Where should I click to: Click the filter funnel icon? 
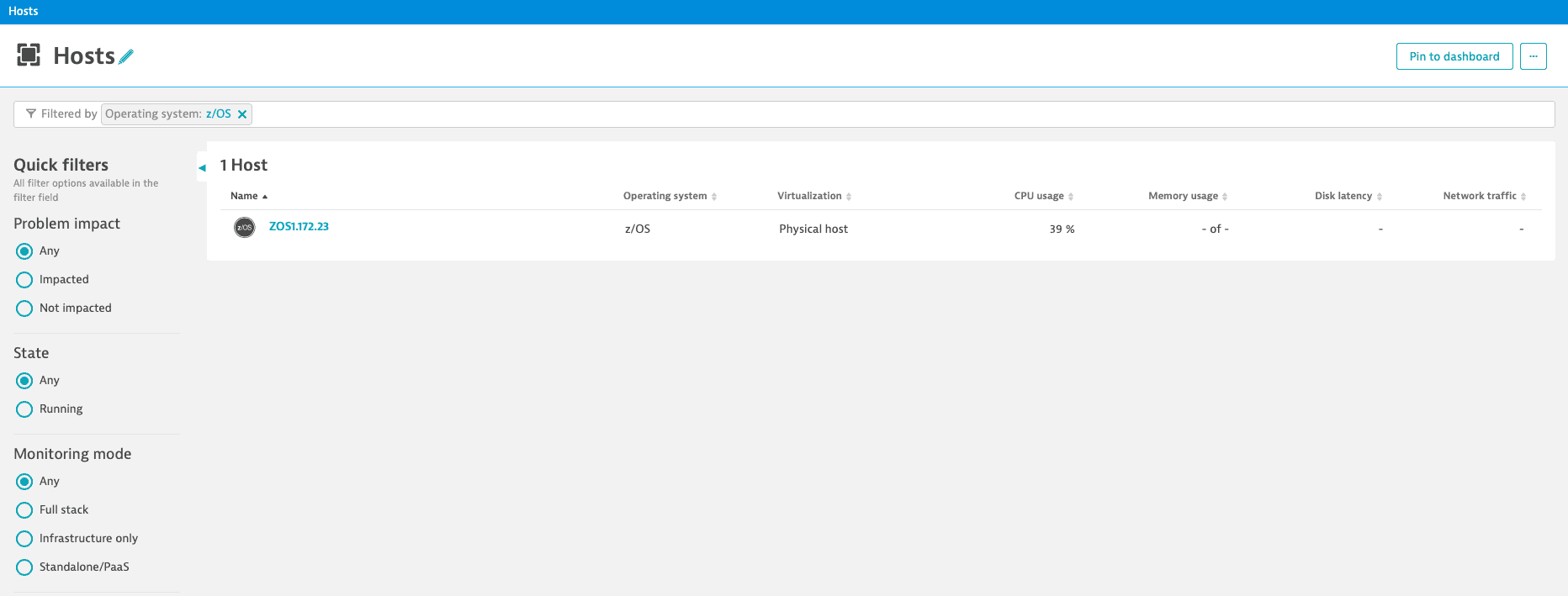pyautogui.click(x=31, y=113)
